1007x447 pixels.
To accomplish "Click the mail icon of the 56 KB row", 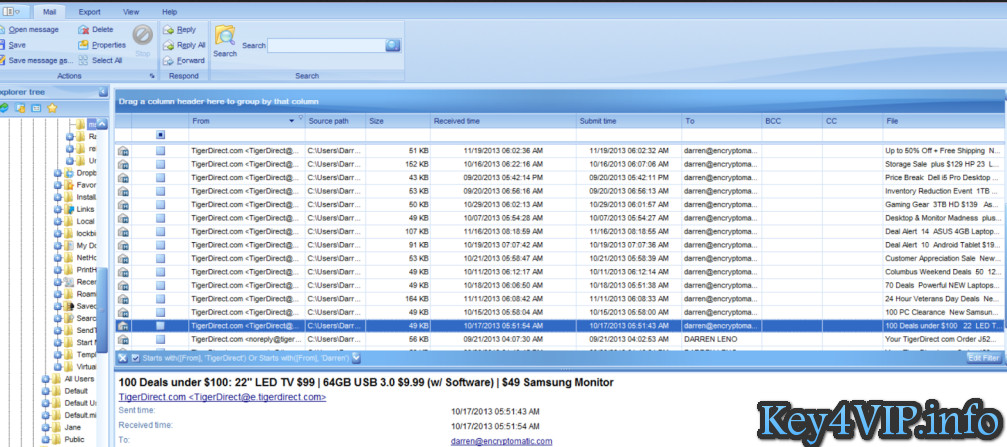I will tap(123, 339).
